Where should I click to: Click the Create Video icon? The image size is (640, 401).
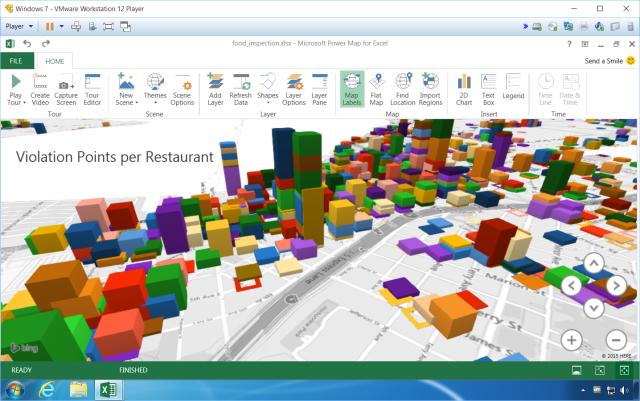(x=40, y=88)
